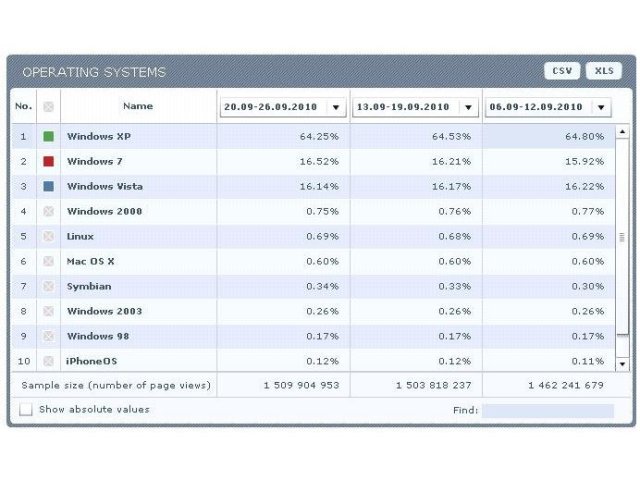Expand the 13.09-19.09.2010 date range dropdown

coord(468,107)
